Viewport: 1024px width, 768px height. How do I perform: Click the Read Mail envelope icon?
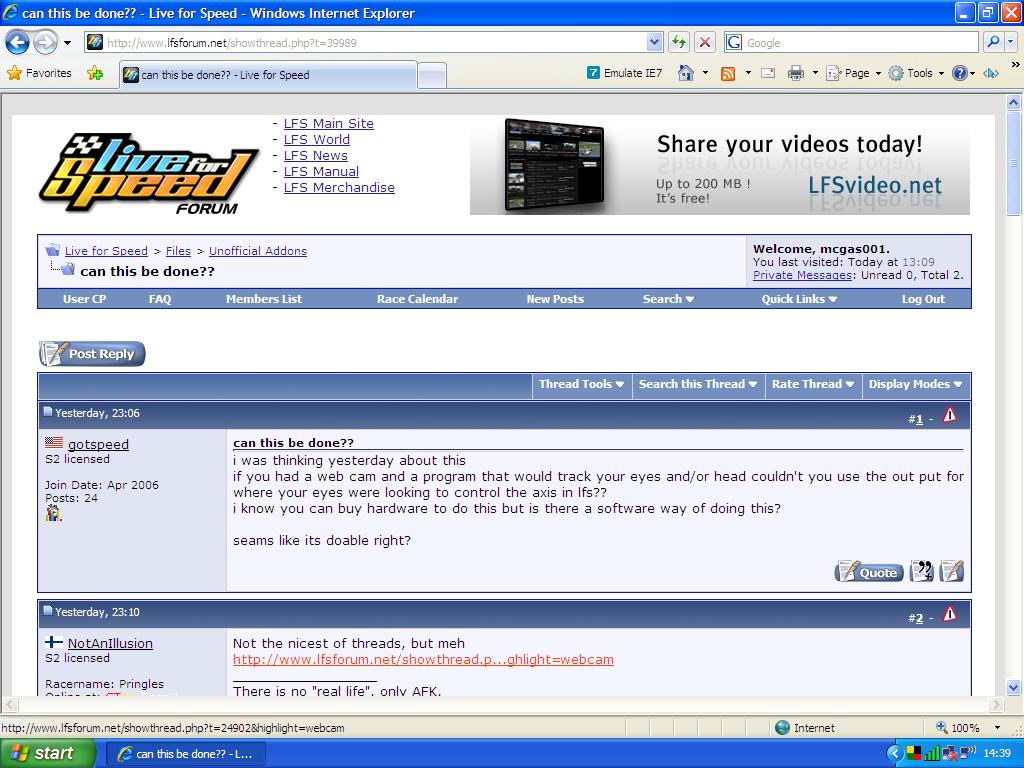coord(768,73)
